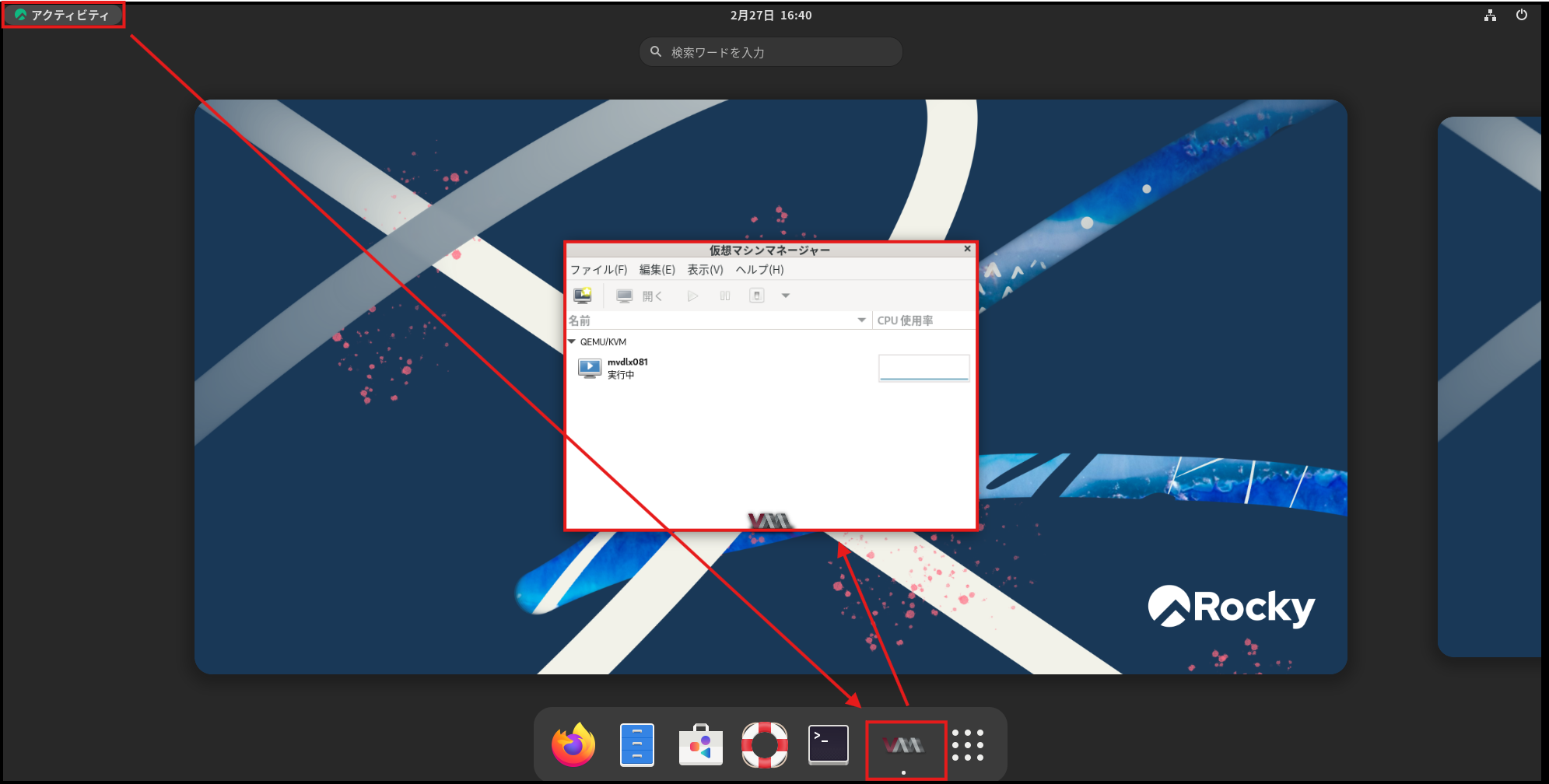Click the アクティビティ button

tap(63, 16)
